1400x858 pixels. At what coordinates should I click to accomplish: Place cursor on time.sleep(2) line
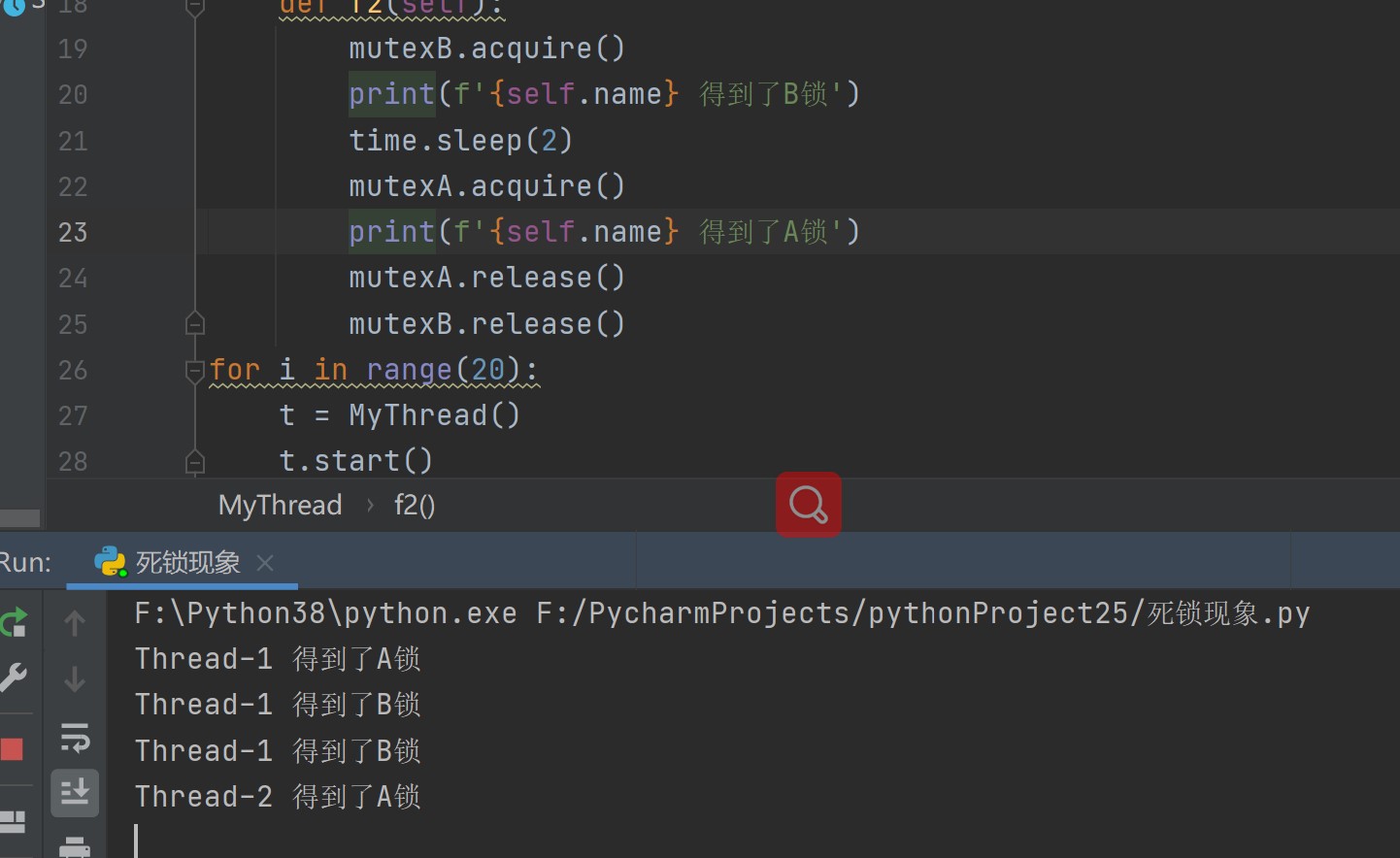[460, 141]
